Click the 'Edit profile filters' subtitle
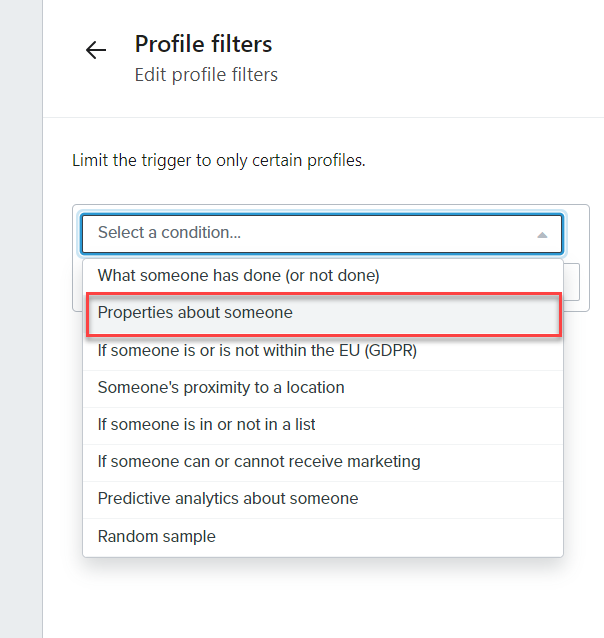The image size is (604, 638). (206, 75)
